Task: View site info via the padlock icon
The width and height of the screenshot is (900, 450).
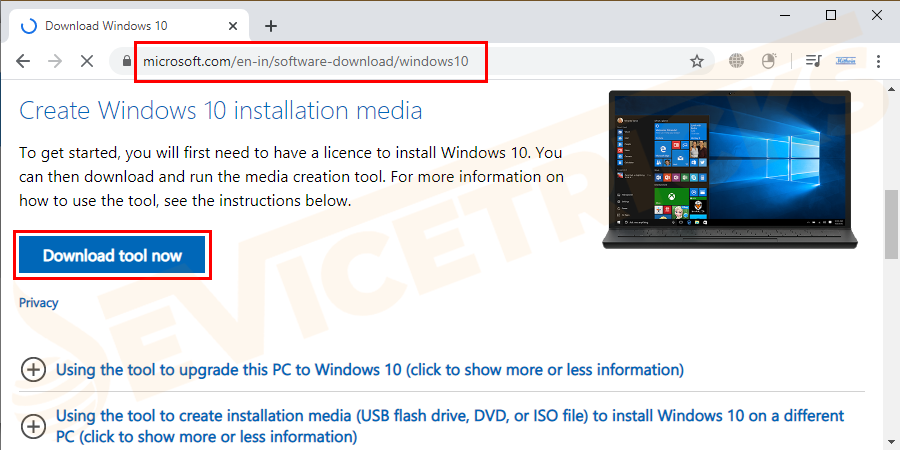Action: 127,61
